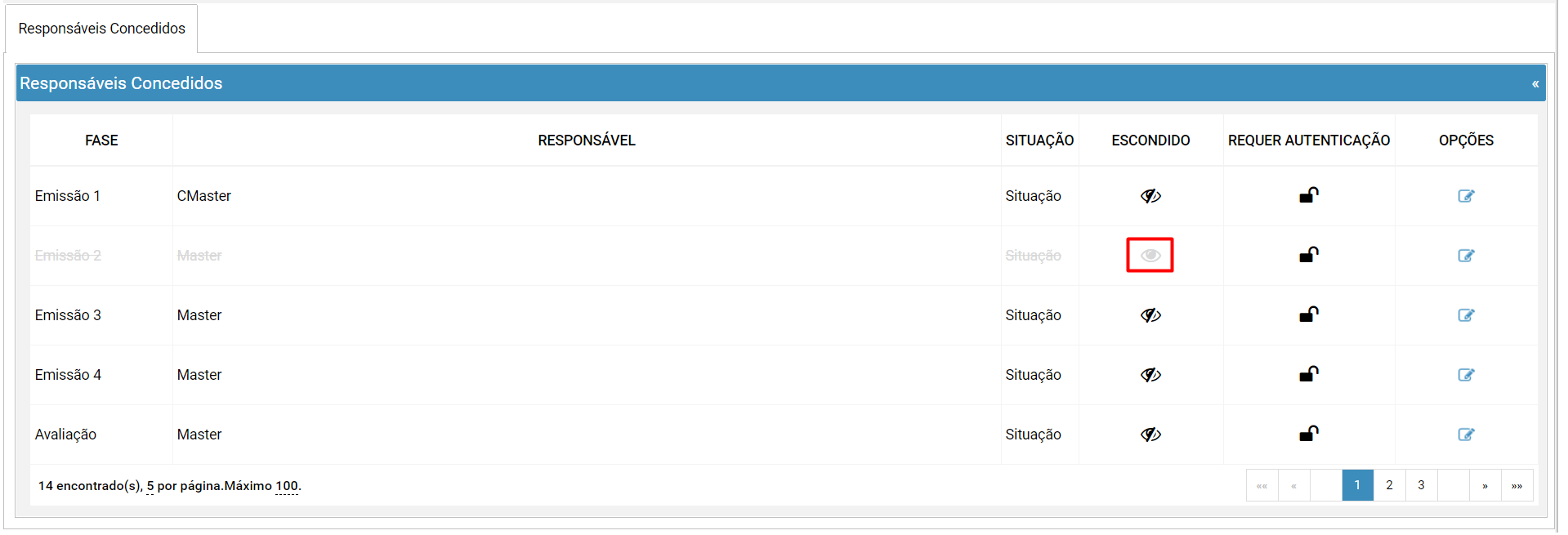Go to page 3 of results
The width and height of the screenshot is (1568, 535).
1421,485
